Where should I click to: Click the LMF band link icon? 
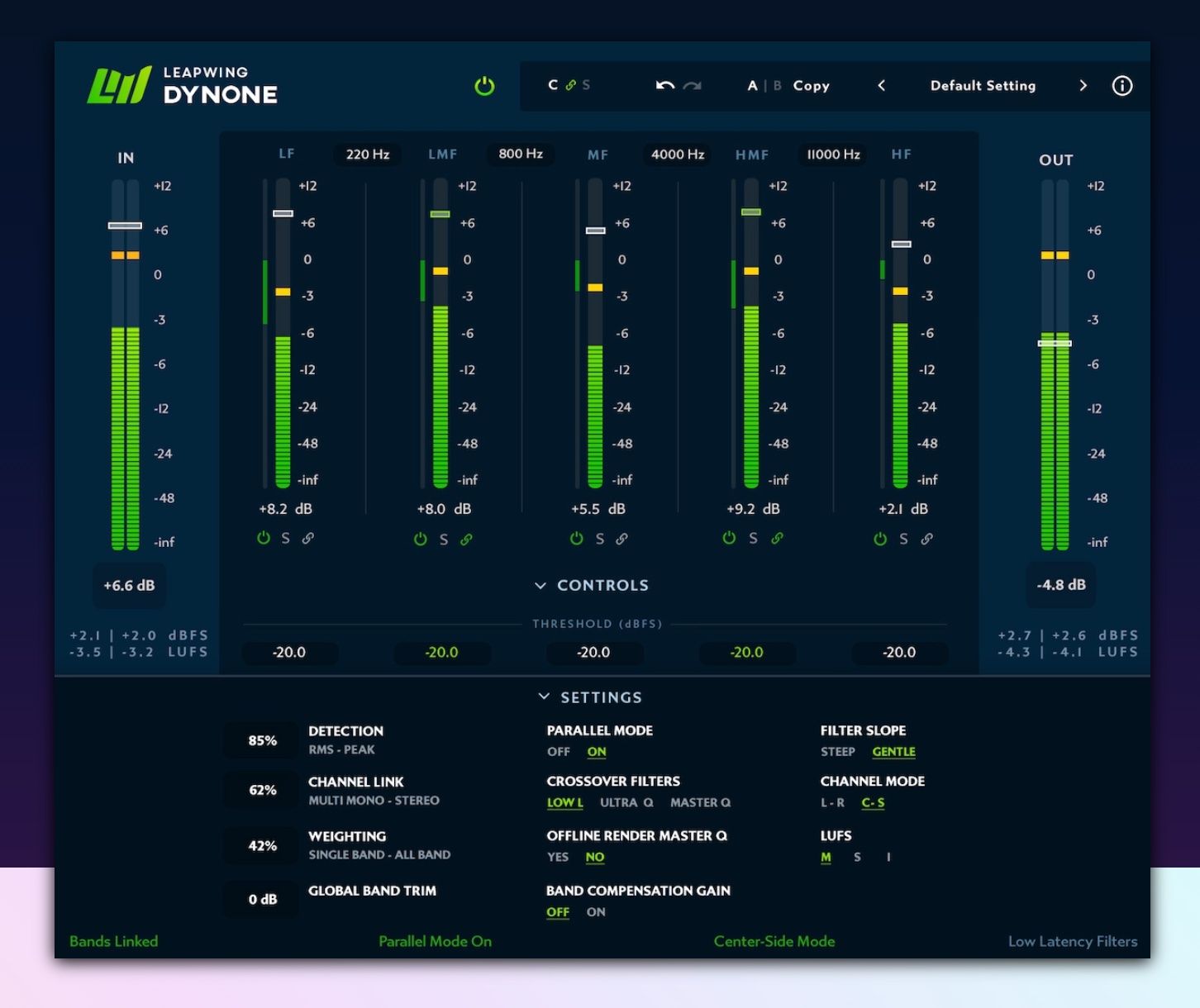466,539
